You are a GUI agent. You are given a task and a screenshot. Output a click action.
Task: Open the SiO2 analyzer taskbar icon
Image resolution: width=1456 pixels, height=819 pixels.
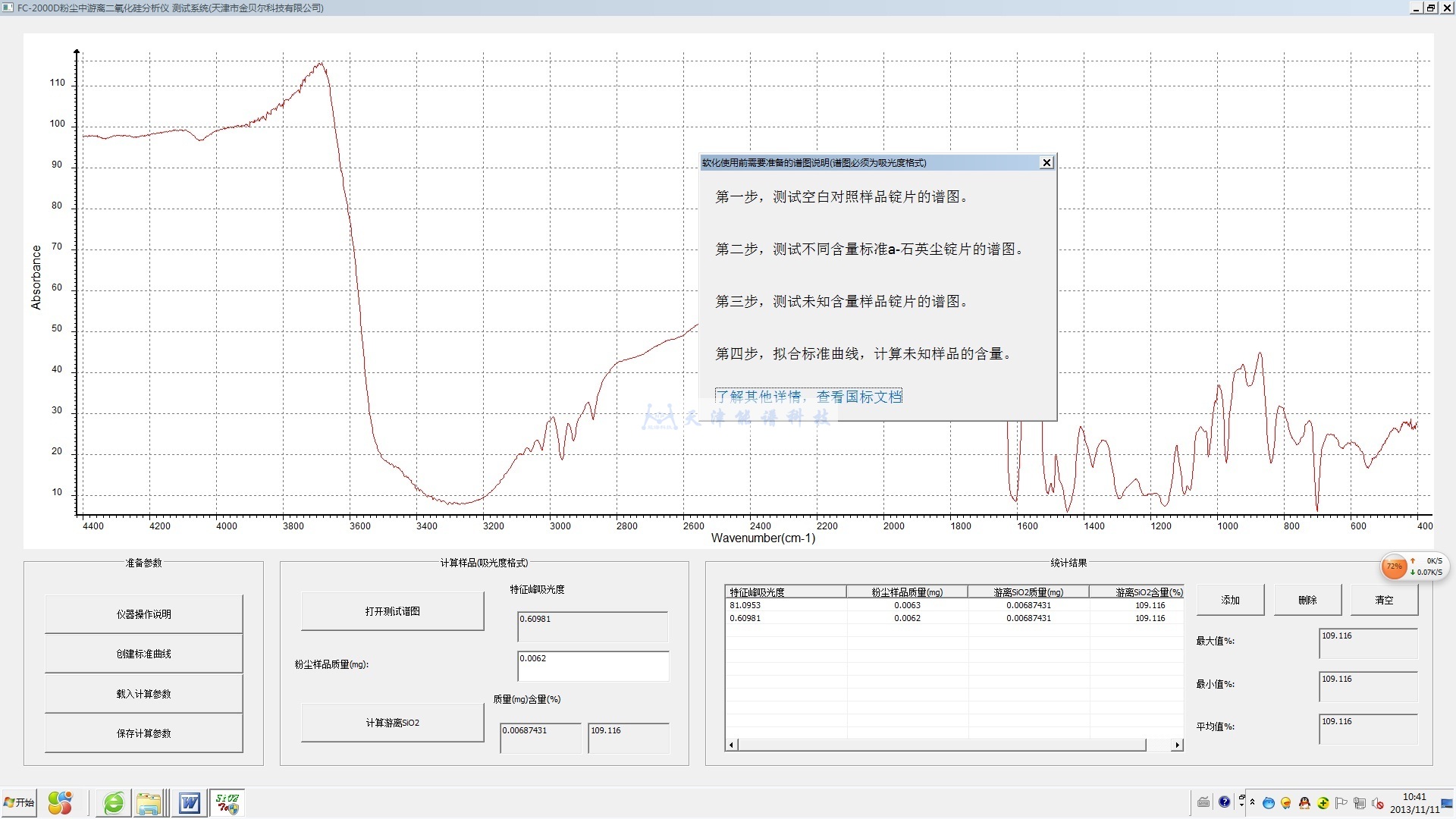pos(227,803)
